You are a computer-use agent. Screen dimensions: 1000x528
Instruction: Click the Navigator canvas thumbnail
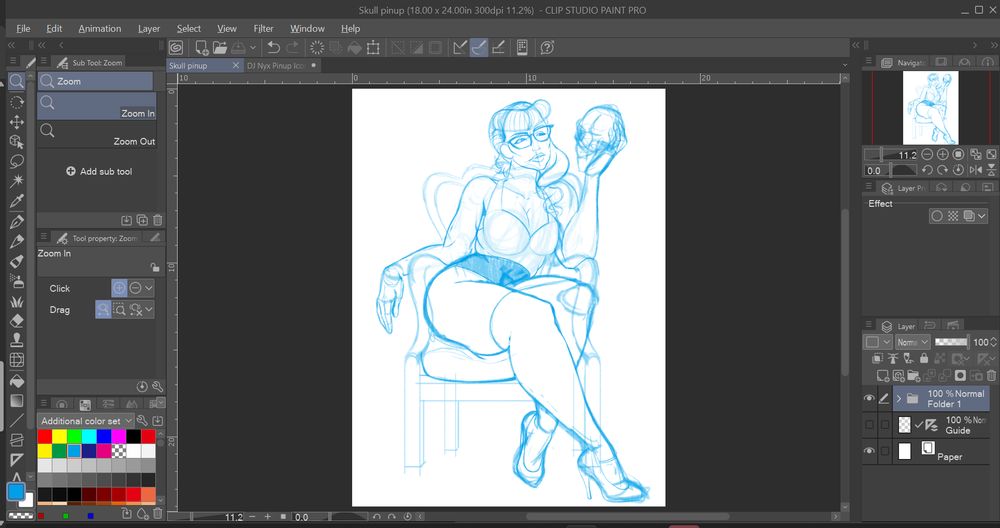930,107
